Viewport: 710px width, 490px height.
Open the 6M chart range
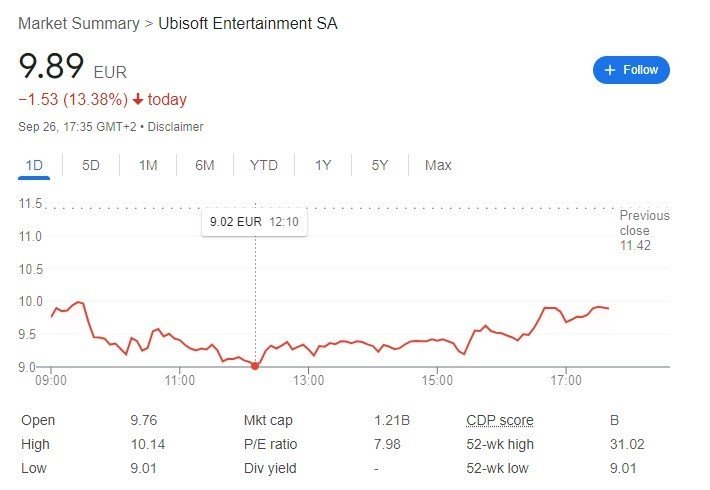pos(205,165)
